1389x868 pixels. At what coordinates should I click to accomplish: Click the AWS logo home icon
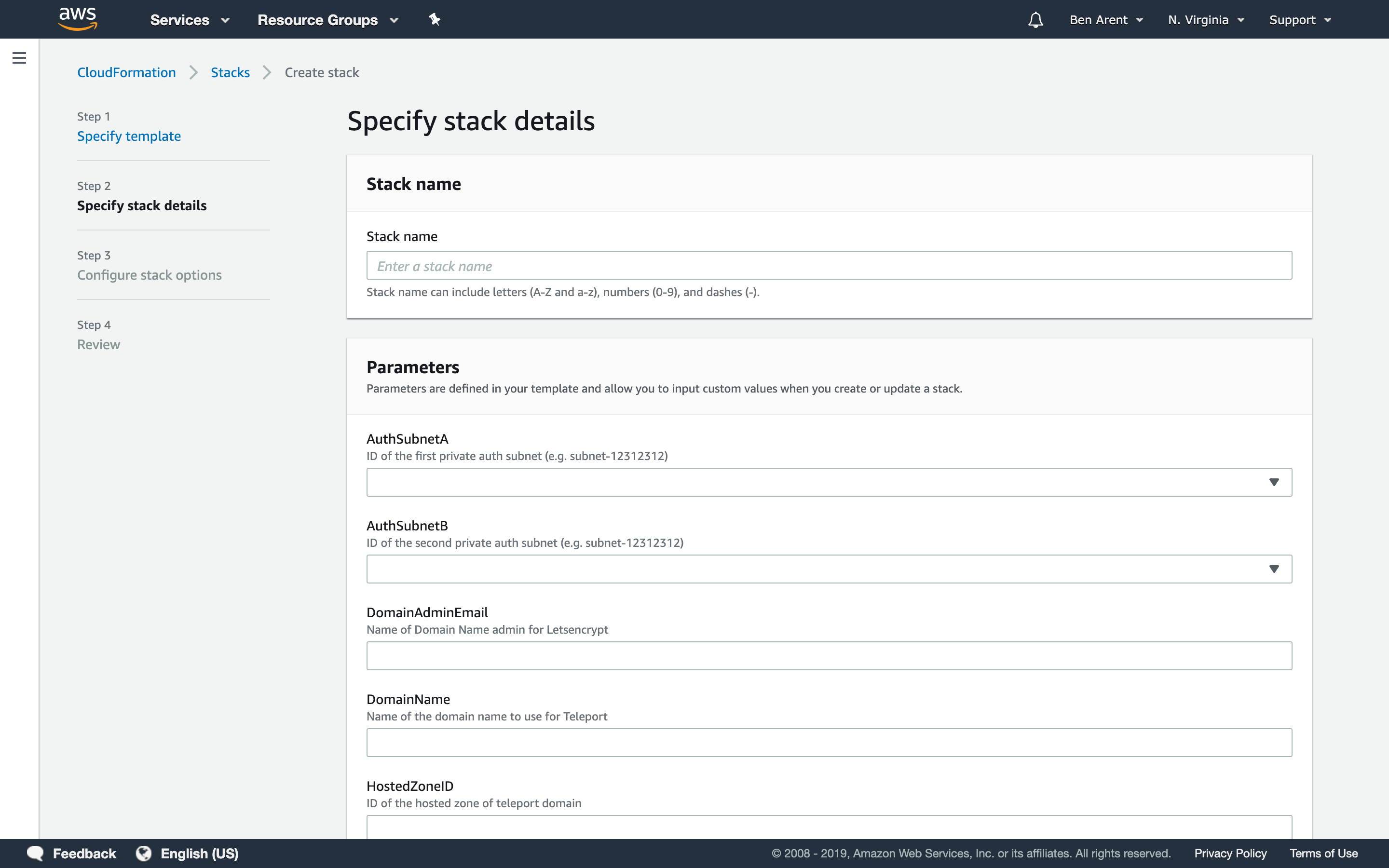78,19
